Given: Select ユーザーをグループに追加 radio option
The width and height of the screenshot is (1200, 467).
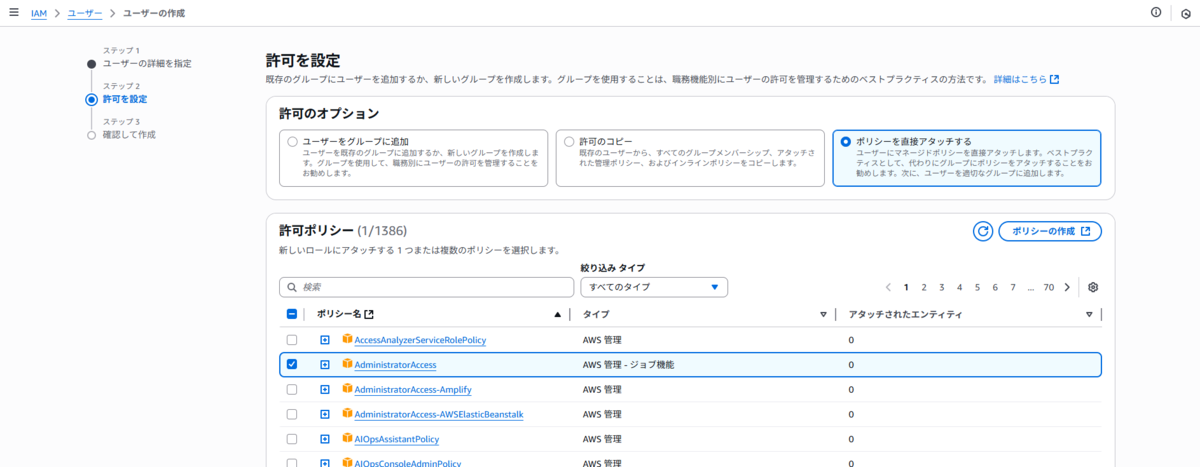Looking at the screenshot, I should pos(292,142).
